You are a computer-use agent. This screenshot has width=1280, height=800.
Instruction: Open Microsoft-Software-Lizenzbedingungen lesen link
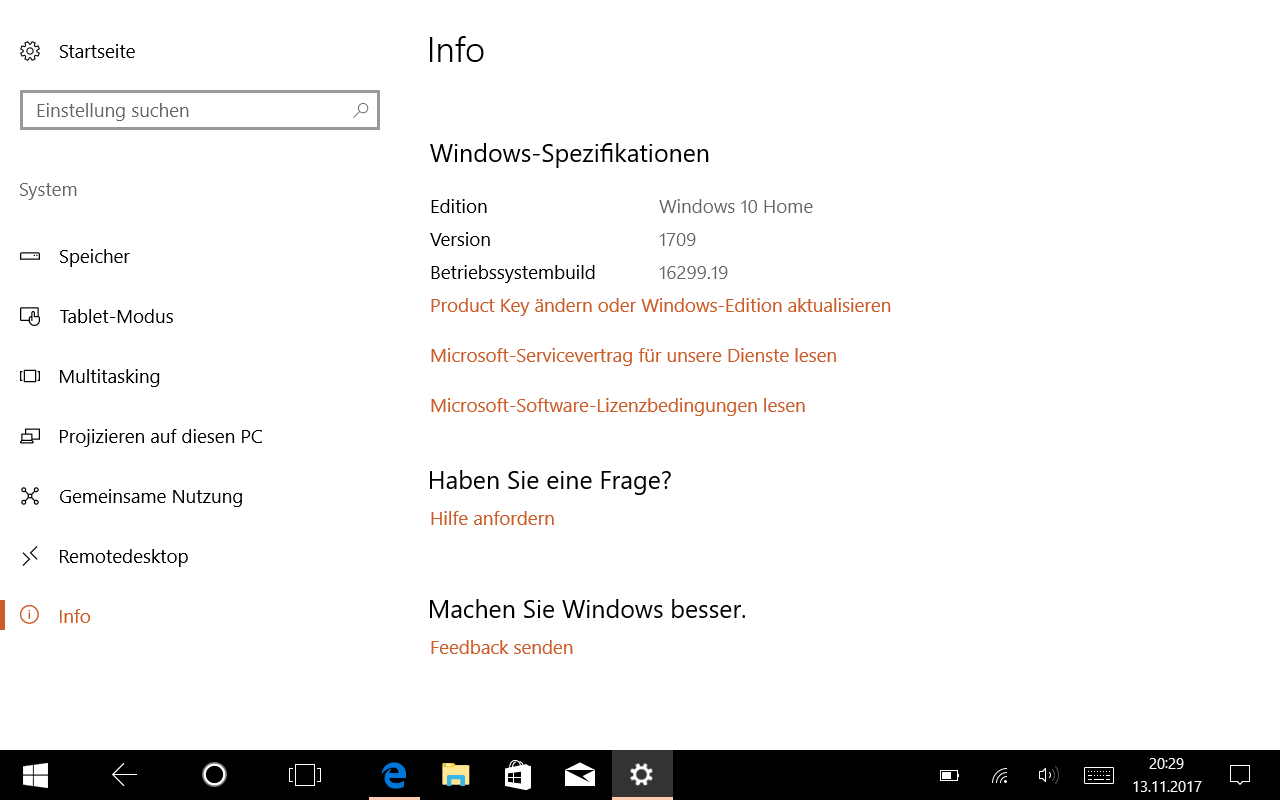617,406
